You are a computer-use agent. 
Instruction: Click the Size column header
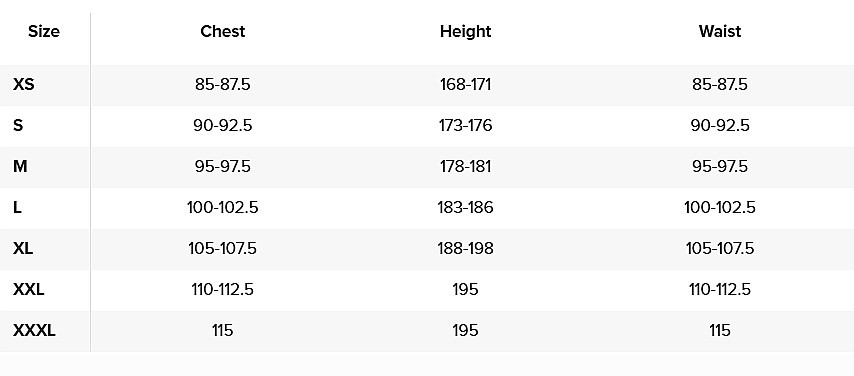[x=44, y=32]
